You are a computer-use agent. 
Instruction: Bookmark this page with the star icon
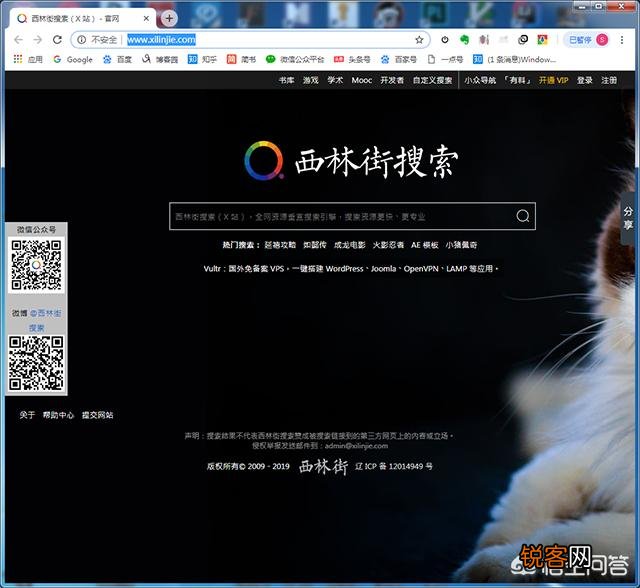click(419, 40)
